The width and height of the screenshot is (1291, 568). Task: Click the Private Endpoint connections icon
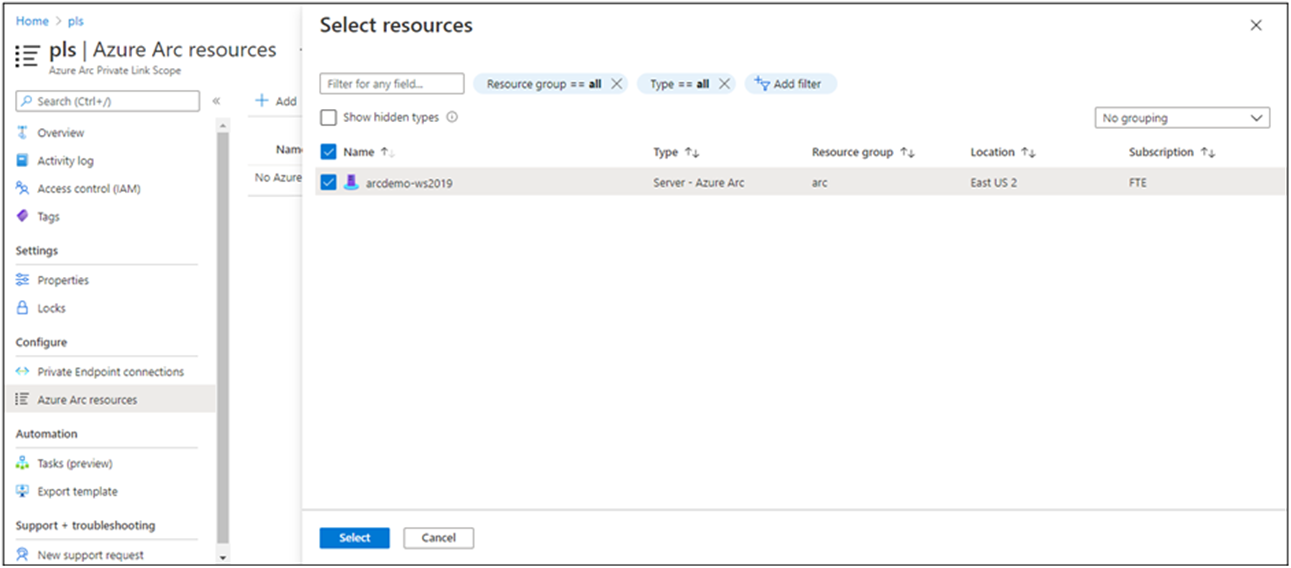pos(23,372)
